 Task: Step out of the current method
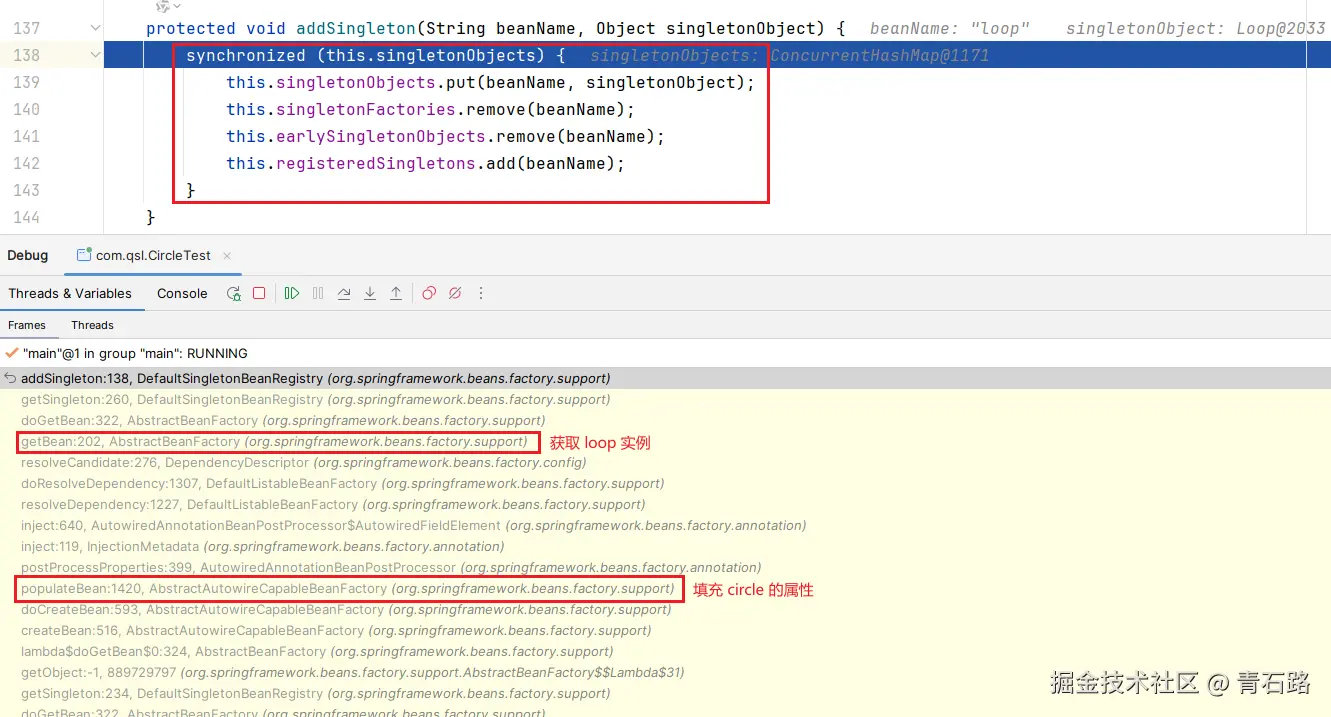(x=396, y=293)
